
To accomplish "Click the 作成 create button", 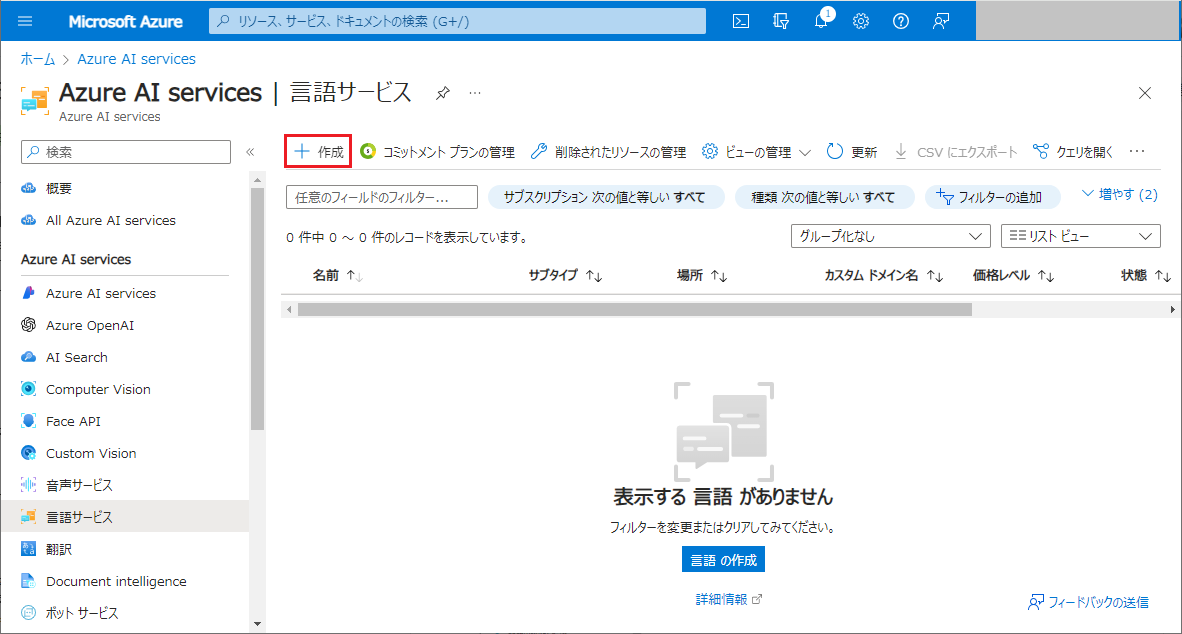I will click(x=318, y=152).
